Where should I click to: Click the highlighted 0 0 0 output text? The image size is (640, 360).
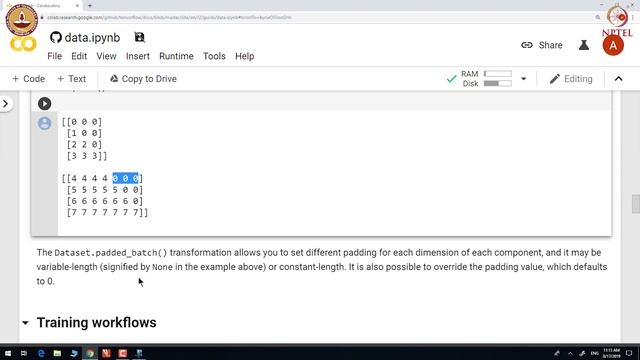125,178
